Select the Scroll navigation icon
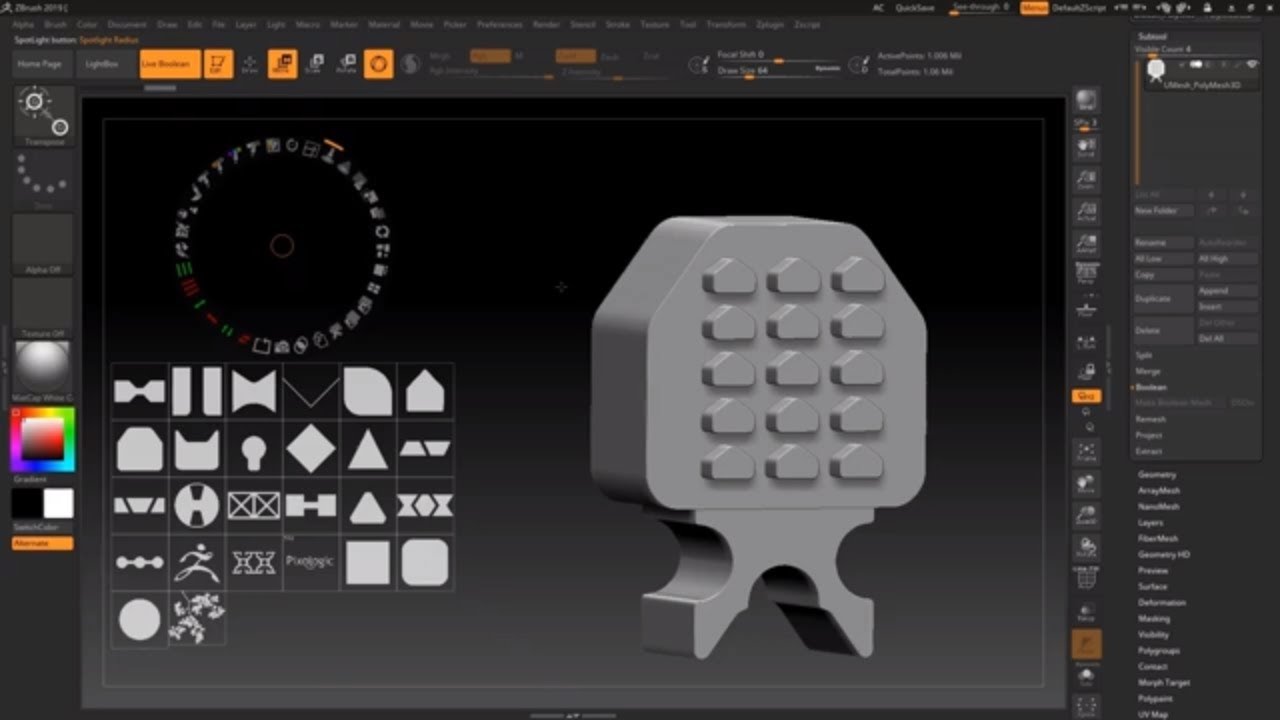The width and height of the screenshot is (1280, 720). pyautogui.click(x=1086, y=148)
